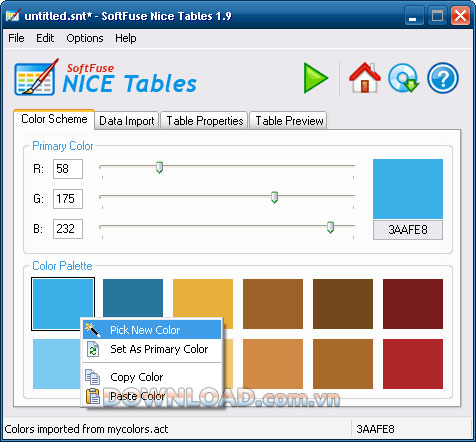
Task: Open the red house home icon
Action: coord(365,78)
